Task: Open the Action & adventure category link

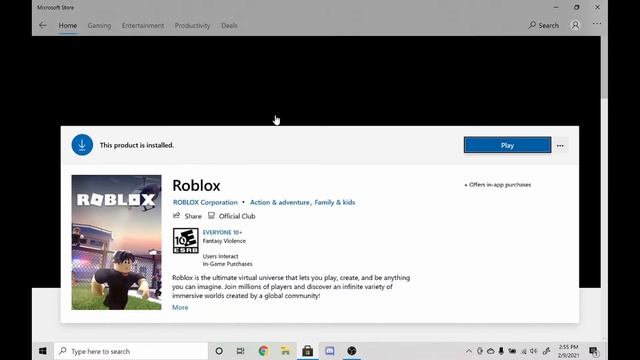Action: tap(280, 202)
